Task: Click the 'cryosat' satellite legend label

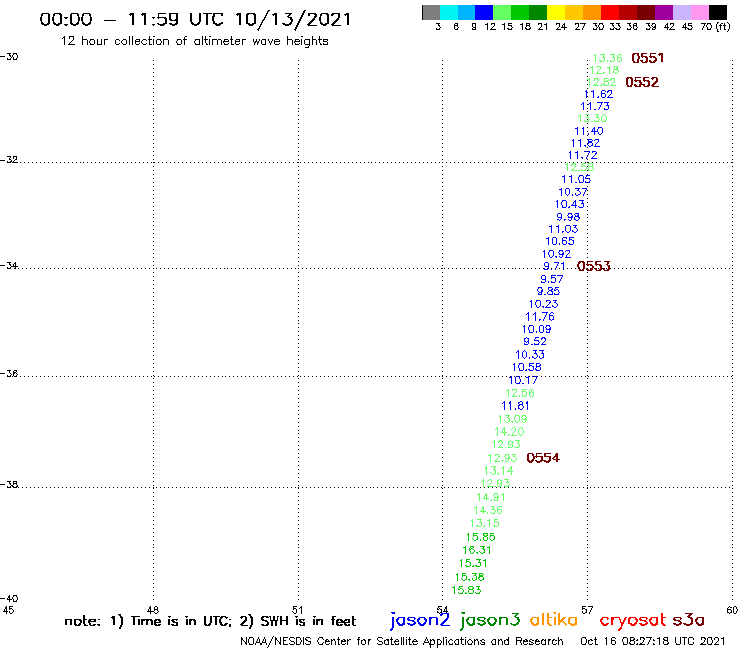Action: [x=632, y=620]
